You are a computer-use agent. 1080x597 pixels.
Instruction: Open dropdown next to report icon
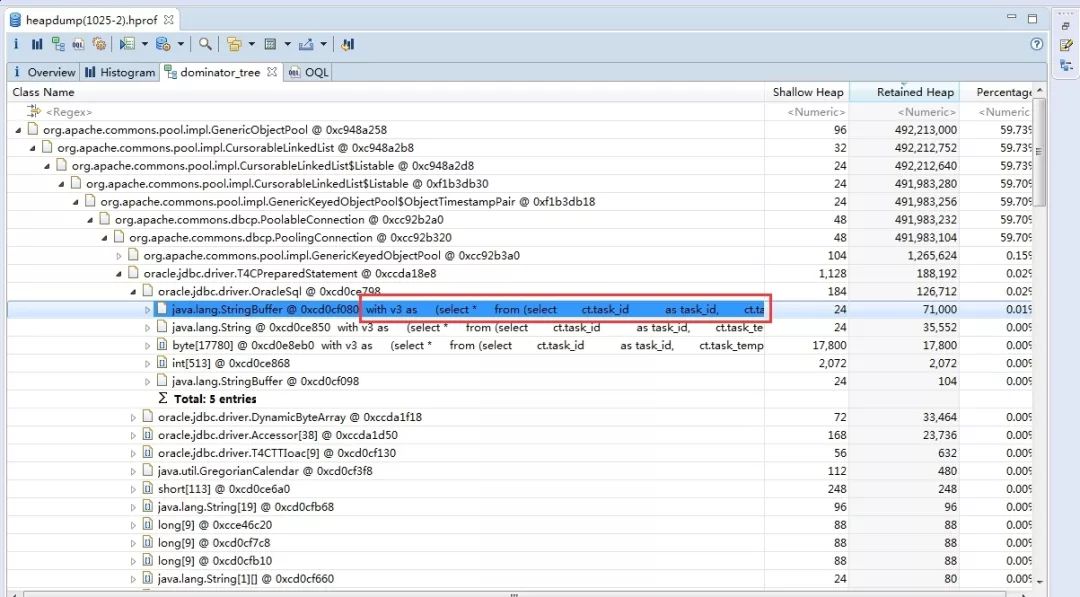click(145, 44)
